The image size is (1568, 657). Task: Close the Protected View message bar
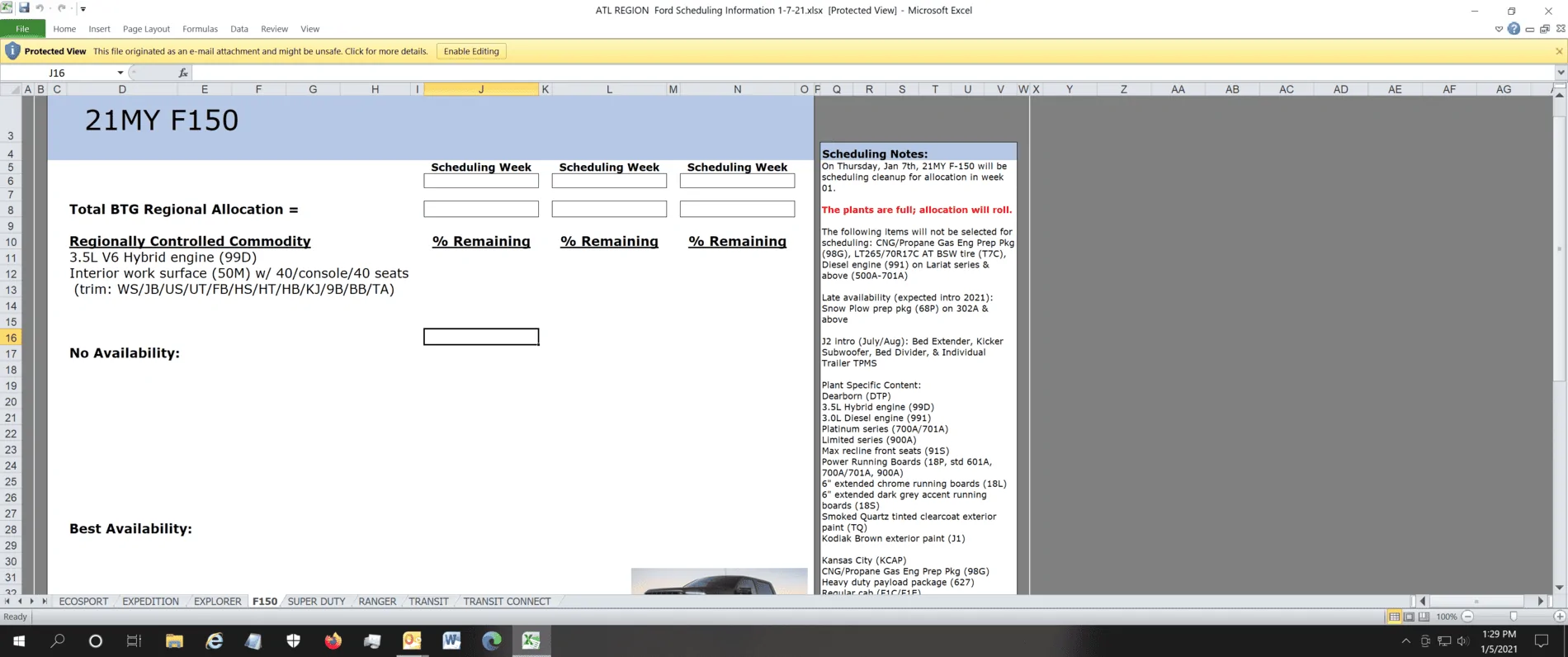coord(1559,51)
